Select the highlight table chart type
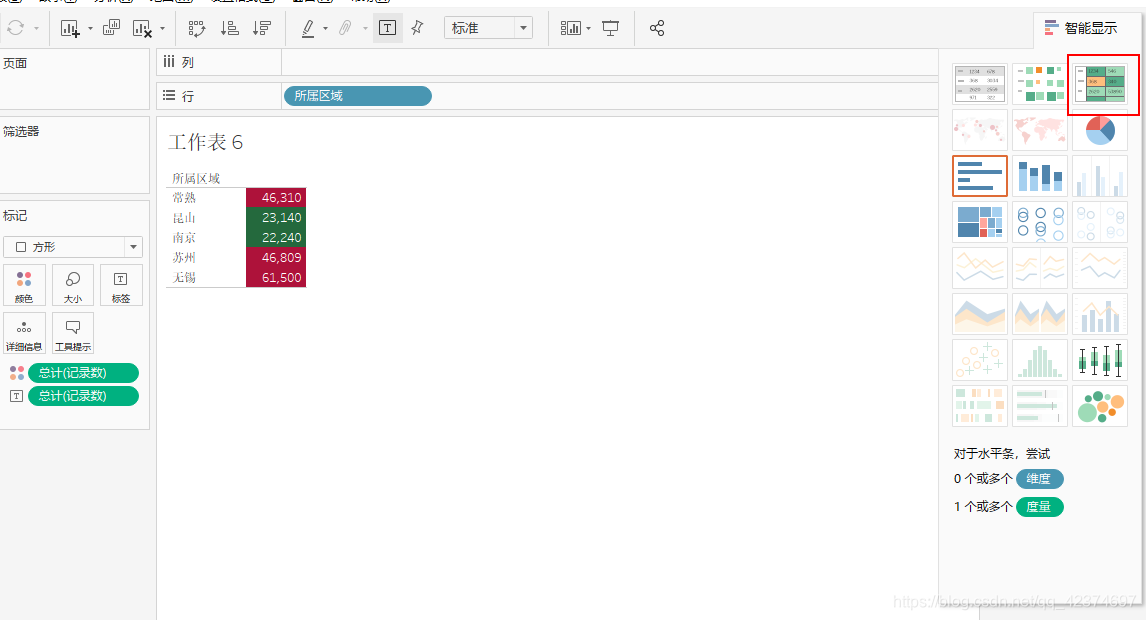Screen dimensions: 1146x620 coord(1100,83)
